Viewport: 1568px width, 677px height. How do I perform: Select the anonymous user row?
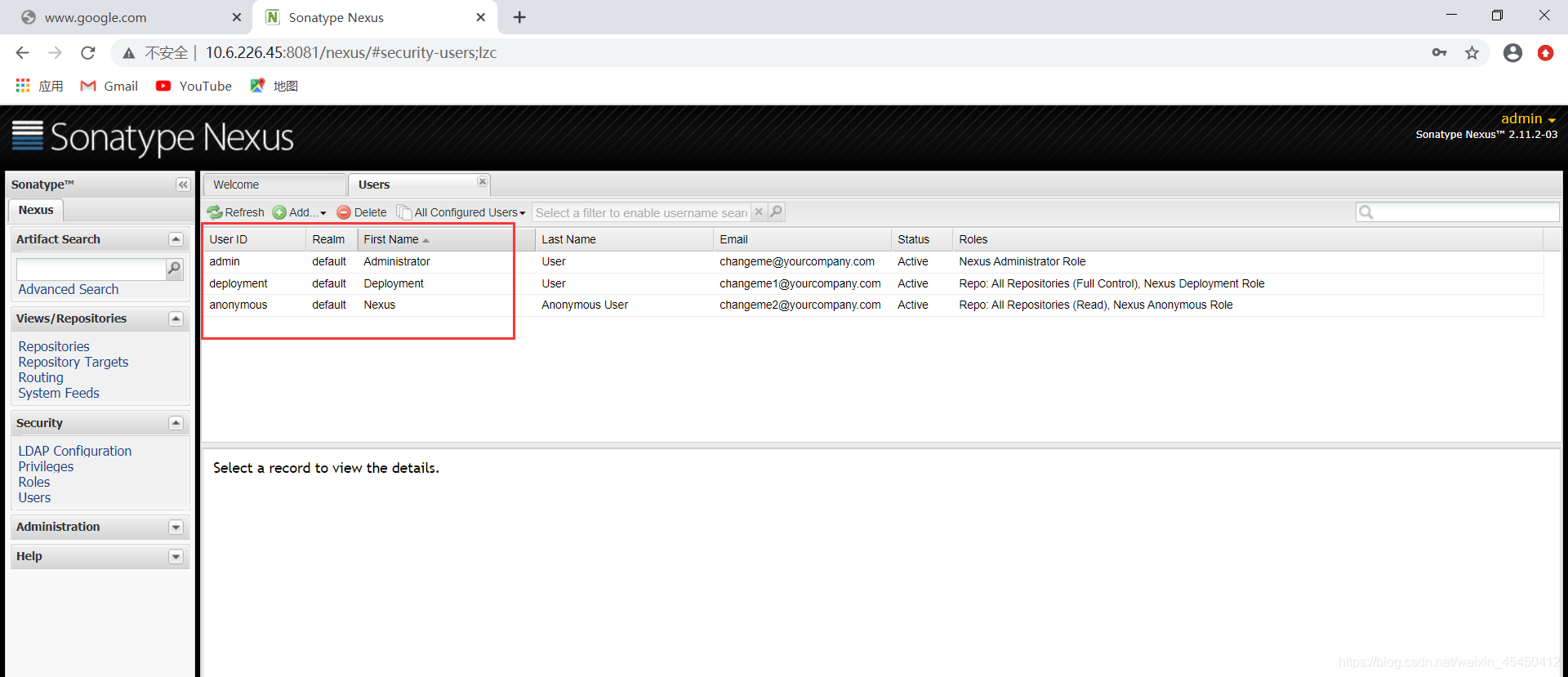[873, 305]
